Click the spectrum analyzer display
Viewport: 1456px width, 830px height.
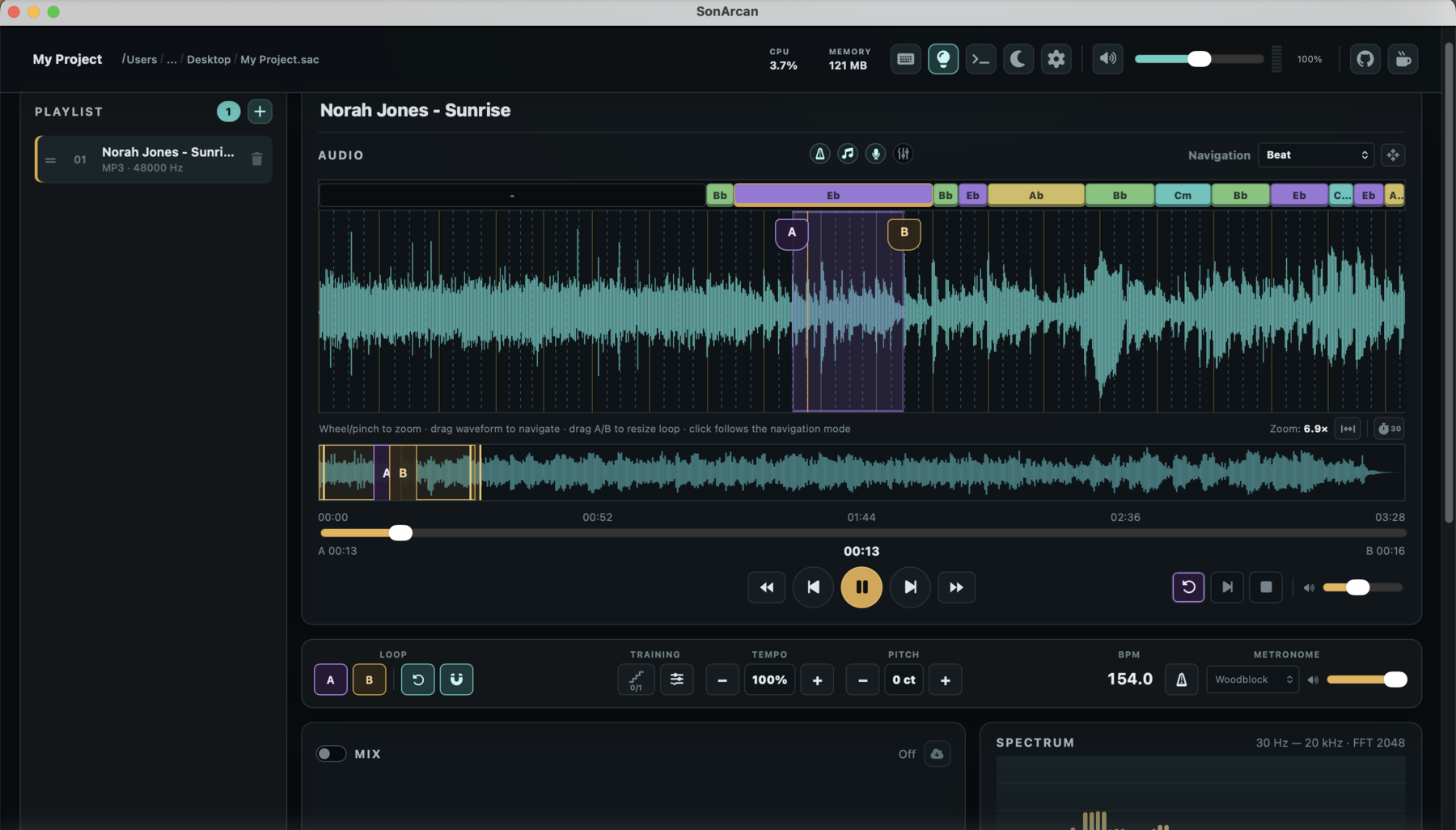coord(1201,794)
